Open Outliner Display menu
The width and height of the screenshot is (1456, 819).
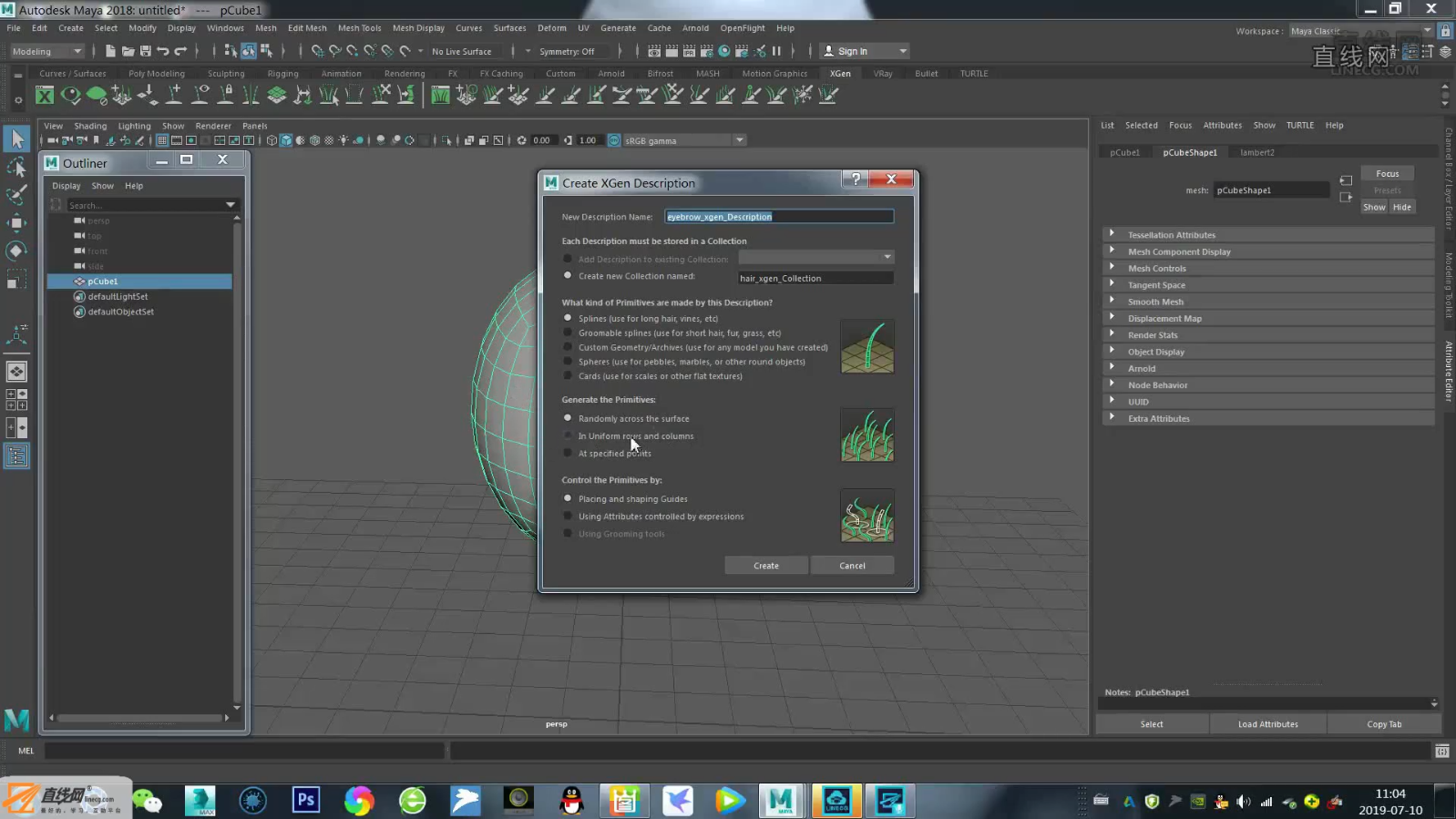point(66,186)
